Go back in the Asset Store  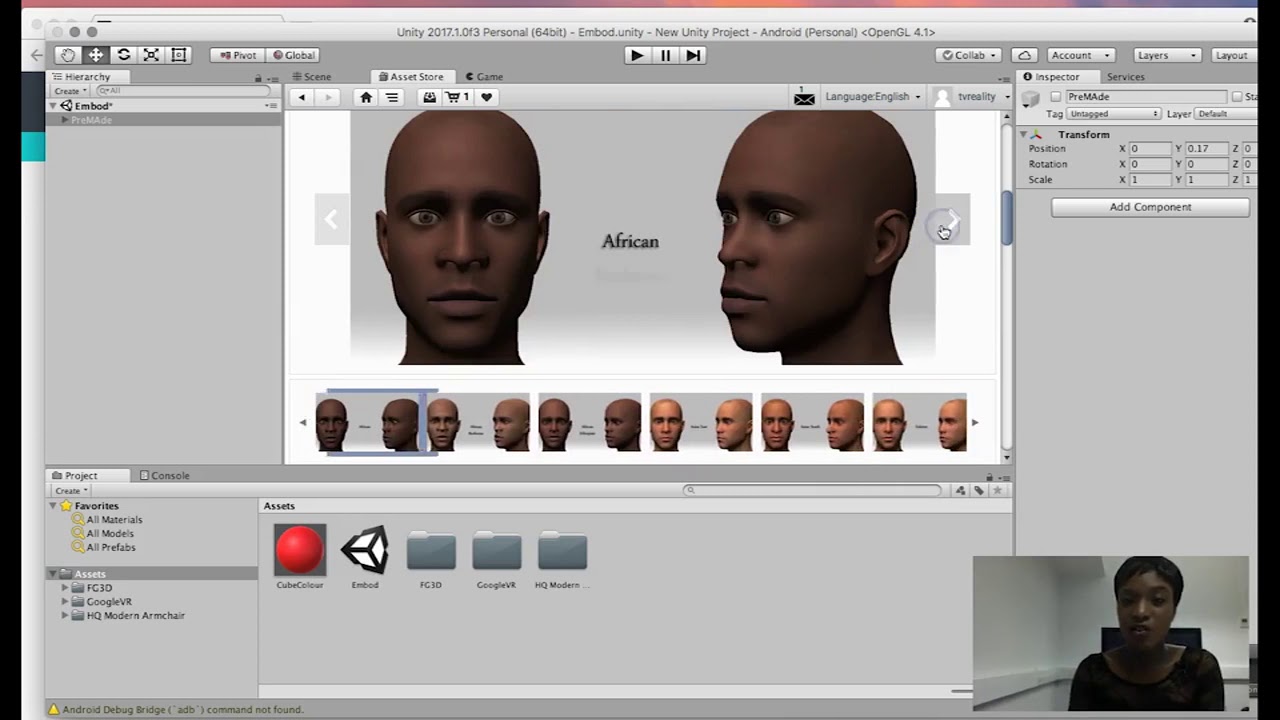(x=301, y=97)
